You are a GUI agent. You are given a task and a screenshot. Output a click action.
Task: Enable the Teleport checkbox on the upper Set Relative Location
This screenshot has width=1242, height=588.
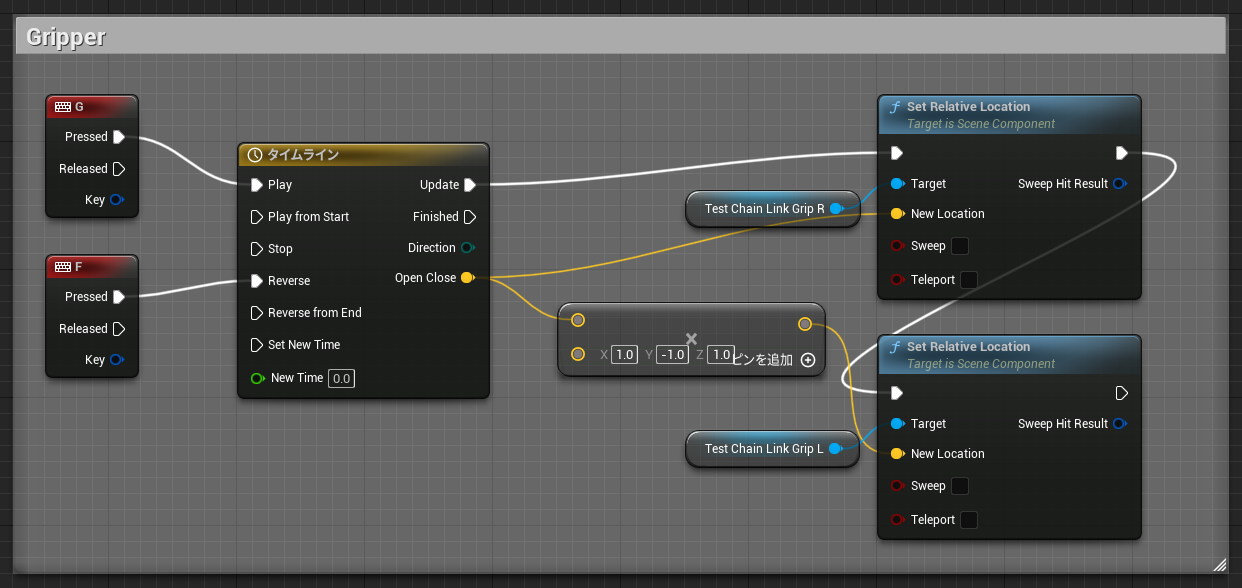[966, 279]
